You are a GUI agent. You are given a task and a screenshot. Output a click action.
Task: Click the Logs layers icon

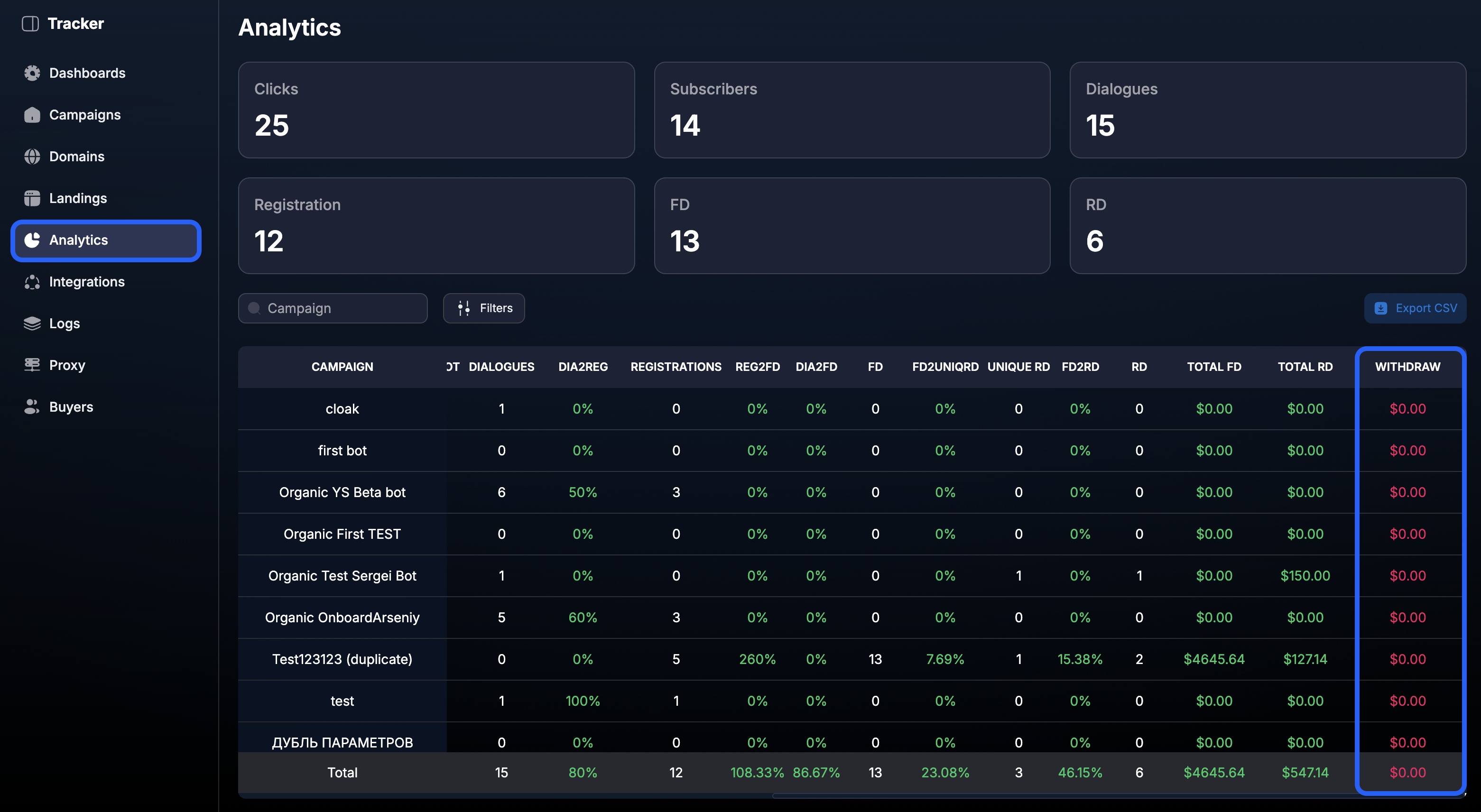point(32,323)
